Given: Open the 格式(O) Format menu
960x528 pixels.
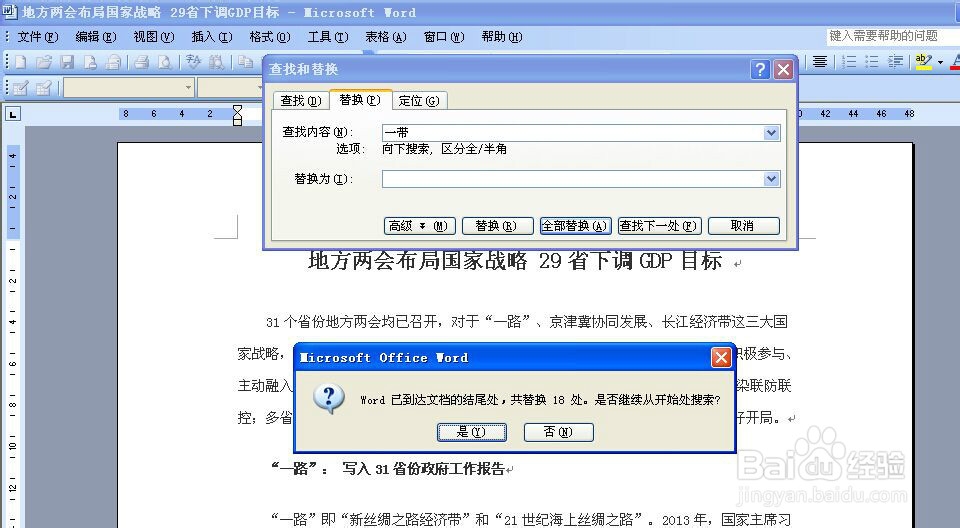Looking at the screenshot, I should click(269, 37).
